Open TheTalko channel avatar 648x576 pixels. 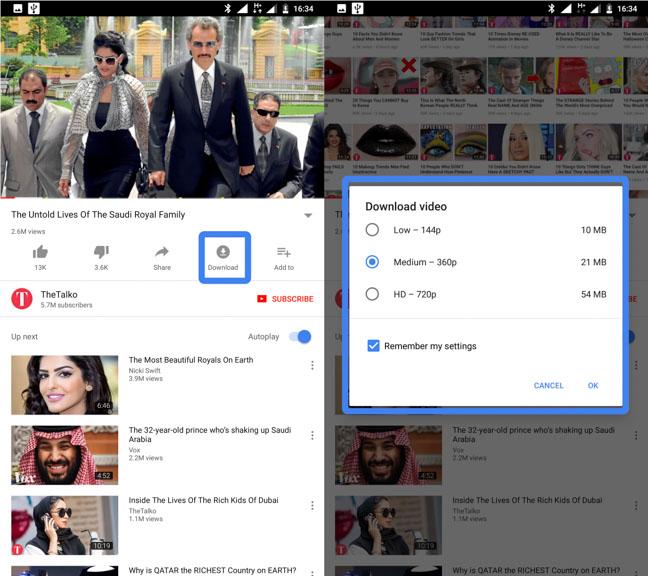tap(22, 298)
